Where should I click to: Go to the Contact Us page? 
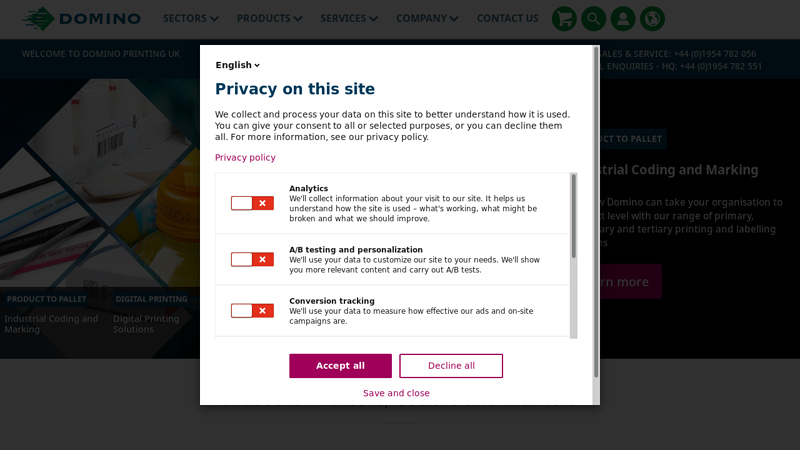[507, 19]
